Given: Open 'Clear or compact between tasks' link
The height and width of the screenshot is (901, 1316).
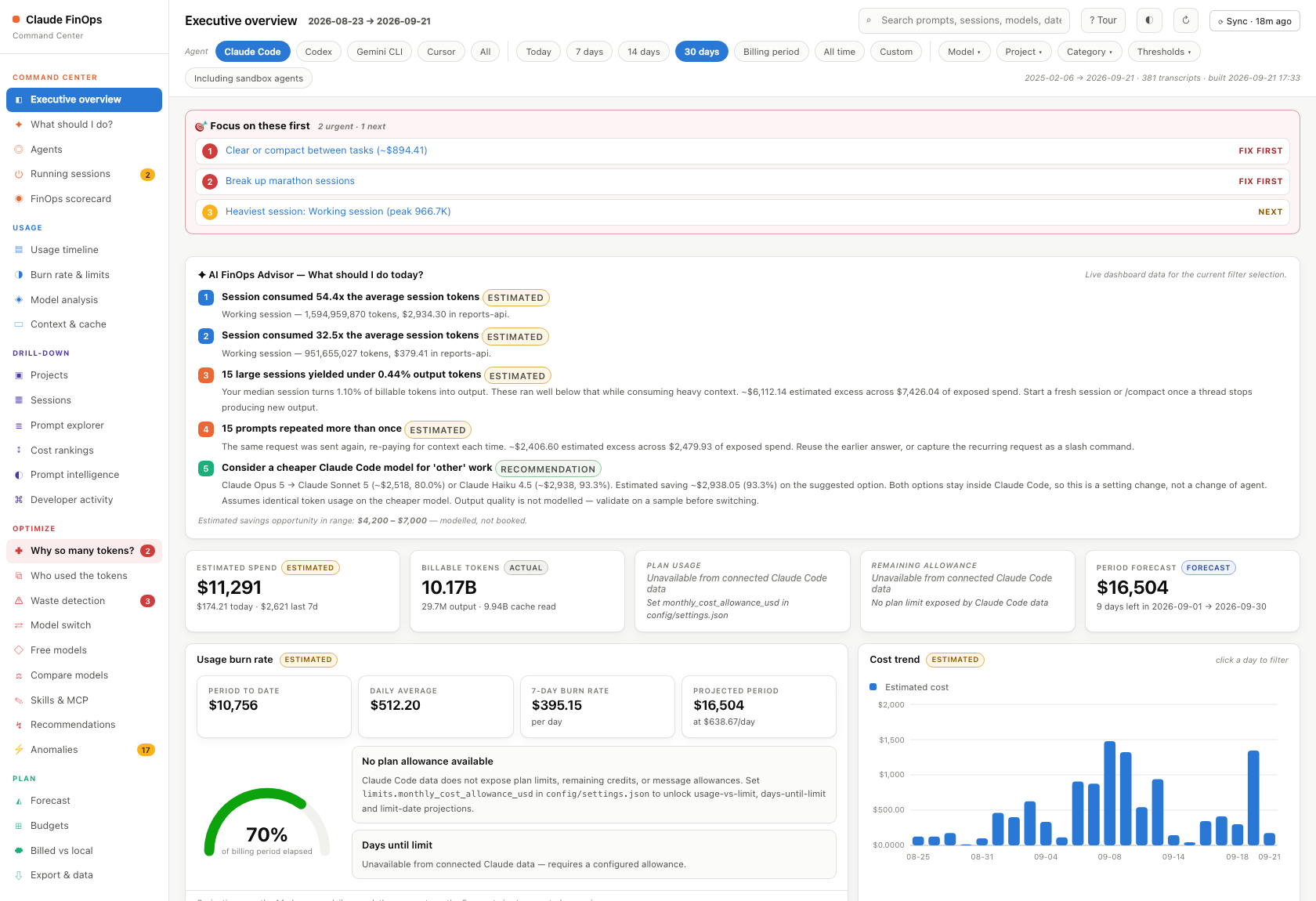Looking at the screenshot, I should click(x=326, y=150).
